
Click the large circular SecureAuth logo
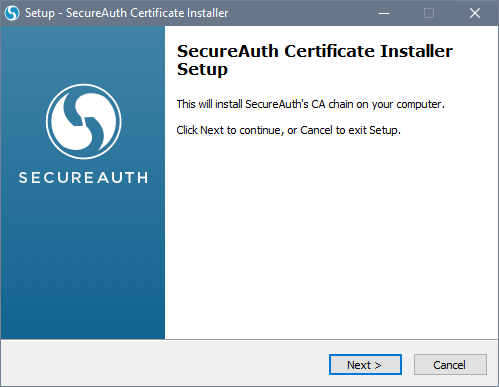point(84,121)
